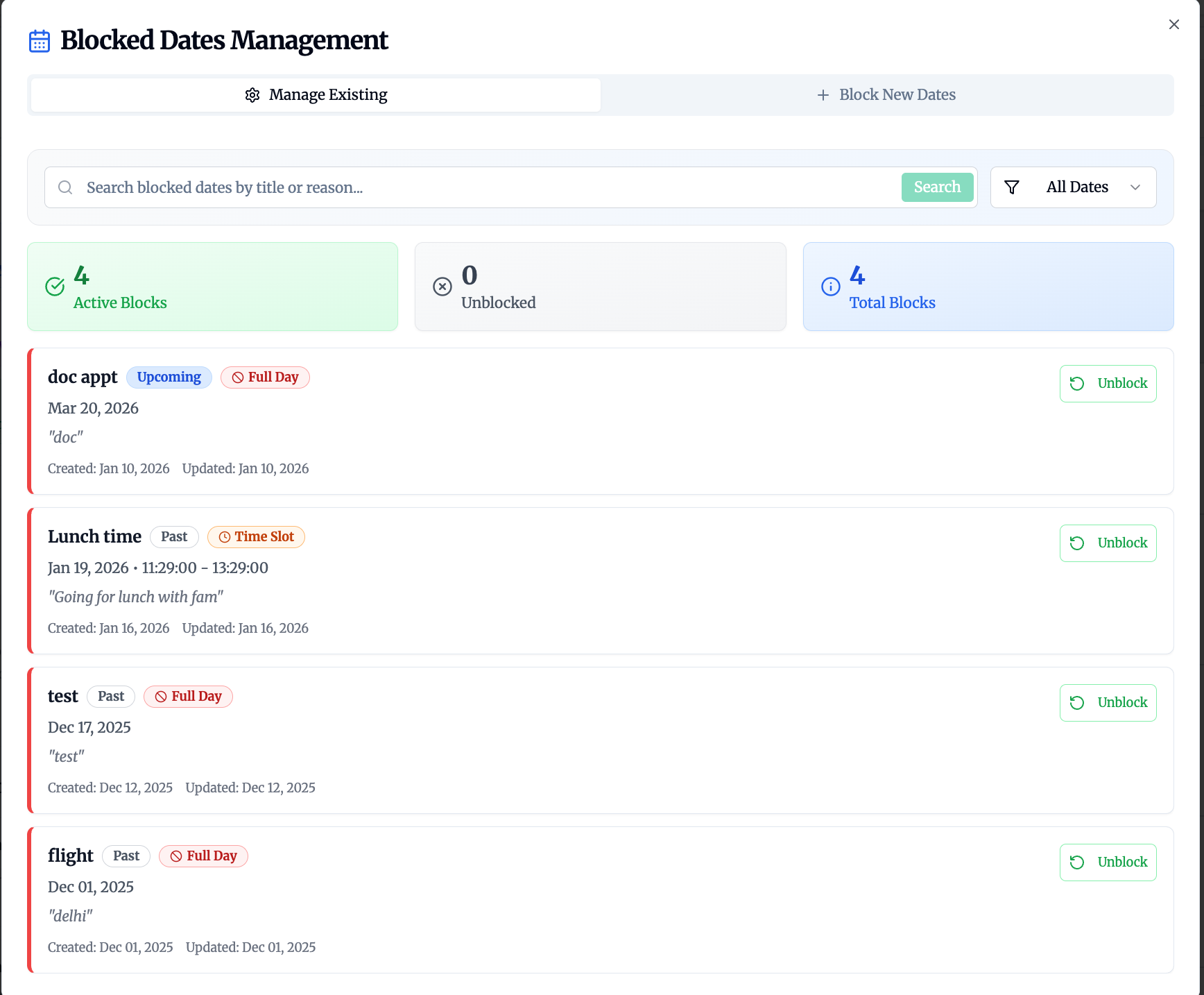Unblock the doc appt entry
The width and height of the screenshot is (1204, 995).
pos(1108,383)
